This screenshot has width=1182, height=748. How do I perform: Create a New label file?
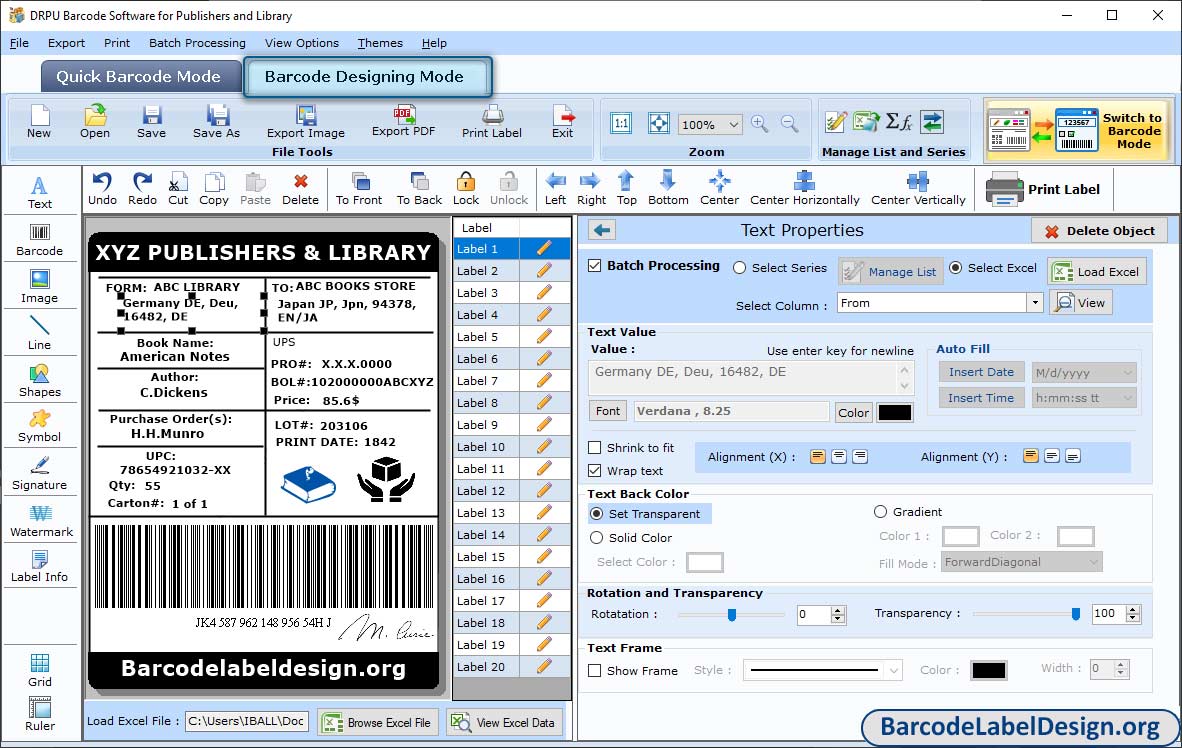[x=38, y=122]
